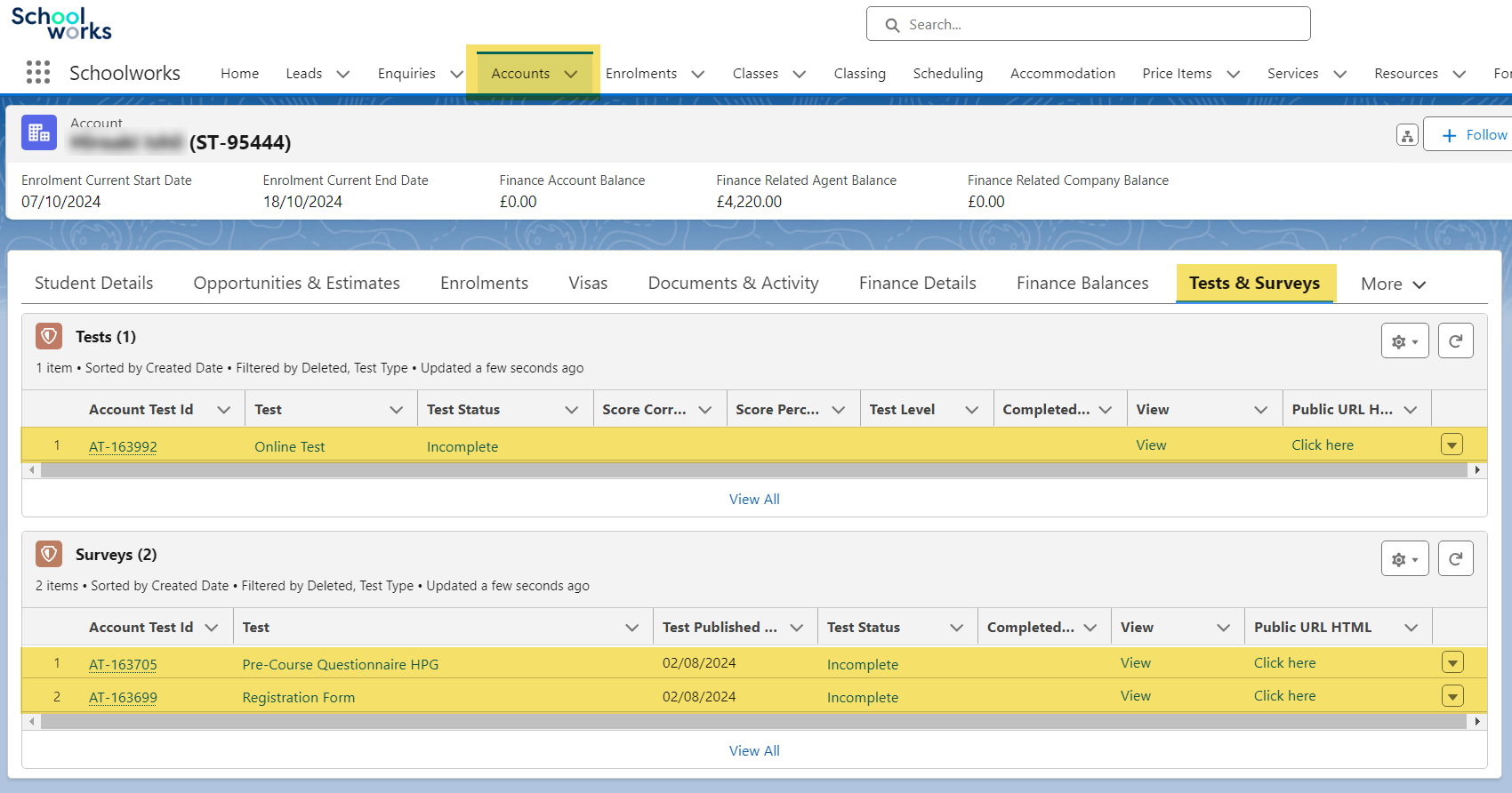Expand the Enquiries menu chevron
Image resolution: width=1512 pixels, height=793 pixels.
[x=456, y=74]
